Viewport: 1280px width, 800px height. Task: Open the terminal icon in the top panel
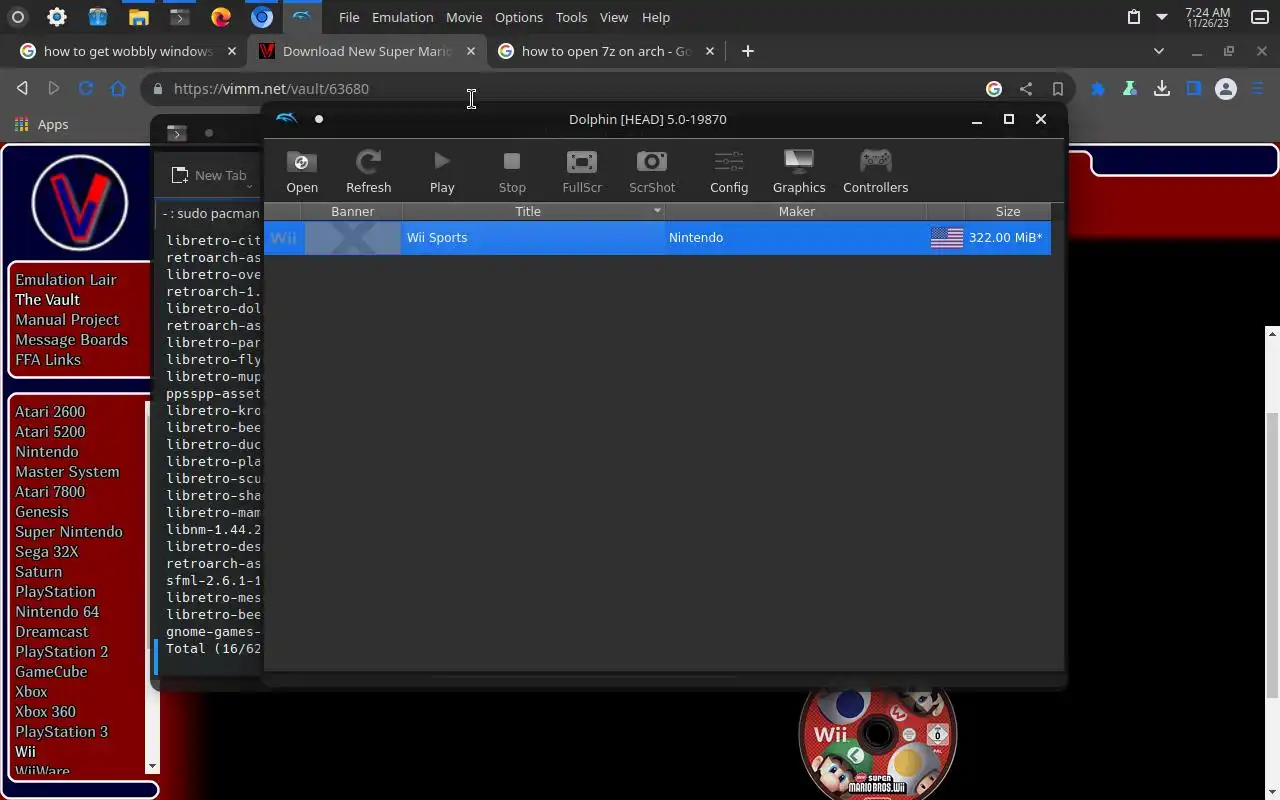(180, 17)
